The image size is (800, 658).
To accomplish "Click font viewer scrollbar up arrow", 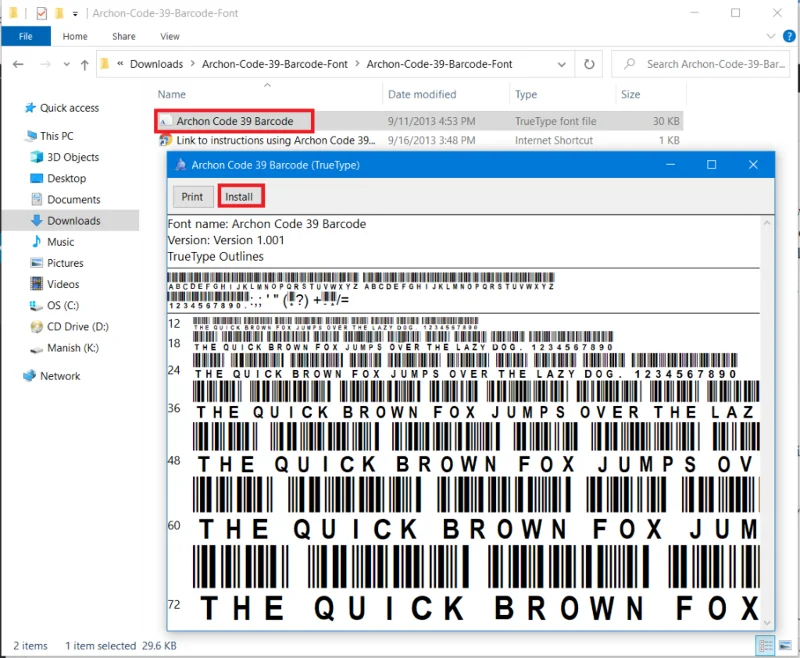I will 766,223.
